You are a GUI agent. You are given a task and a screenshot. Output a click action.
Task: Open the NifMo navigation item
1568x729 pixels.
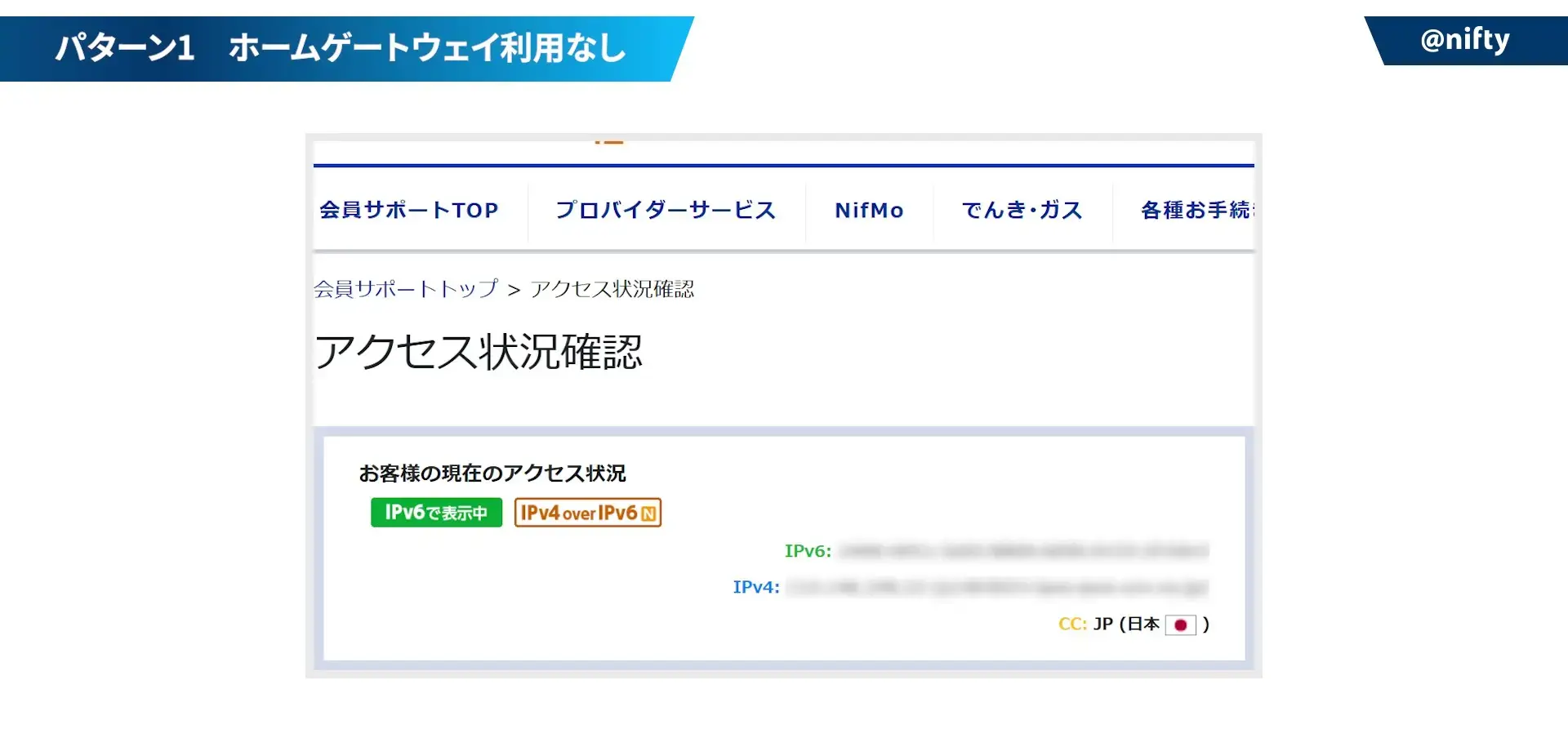click(869, 211)
